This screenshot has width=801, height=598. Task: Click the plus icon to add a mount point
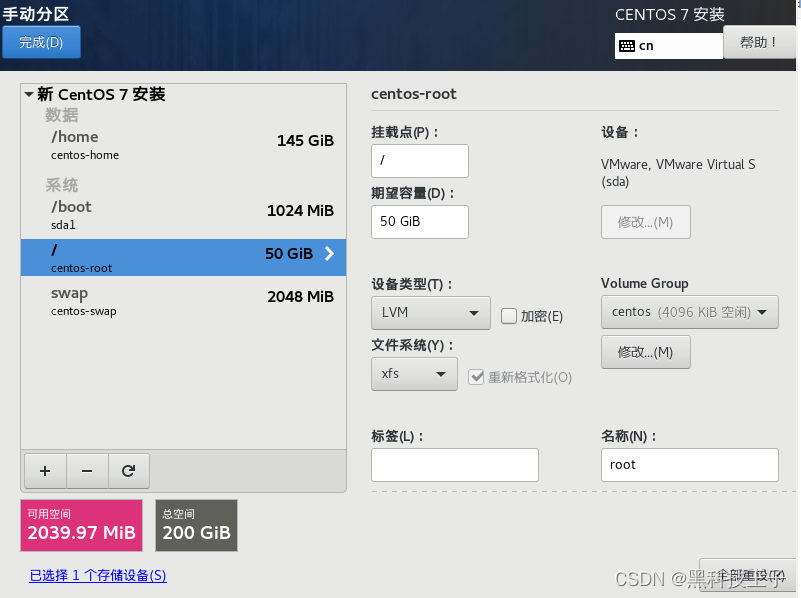point(45,471)
